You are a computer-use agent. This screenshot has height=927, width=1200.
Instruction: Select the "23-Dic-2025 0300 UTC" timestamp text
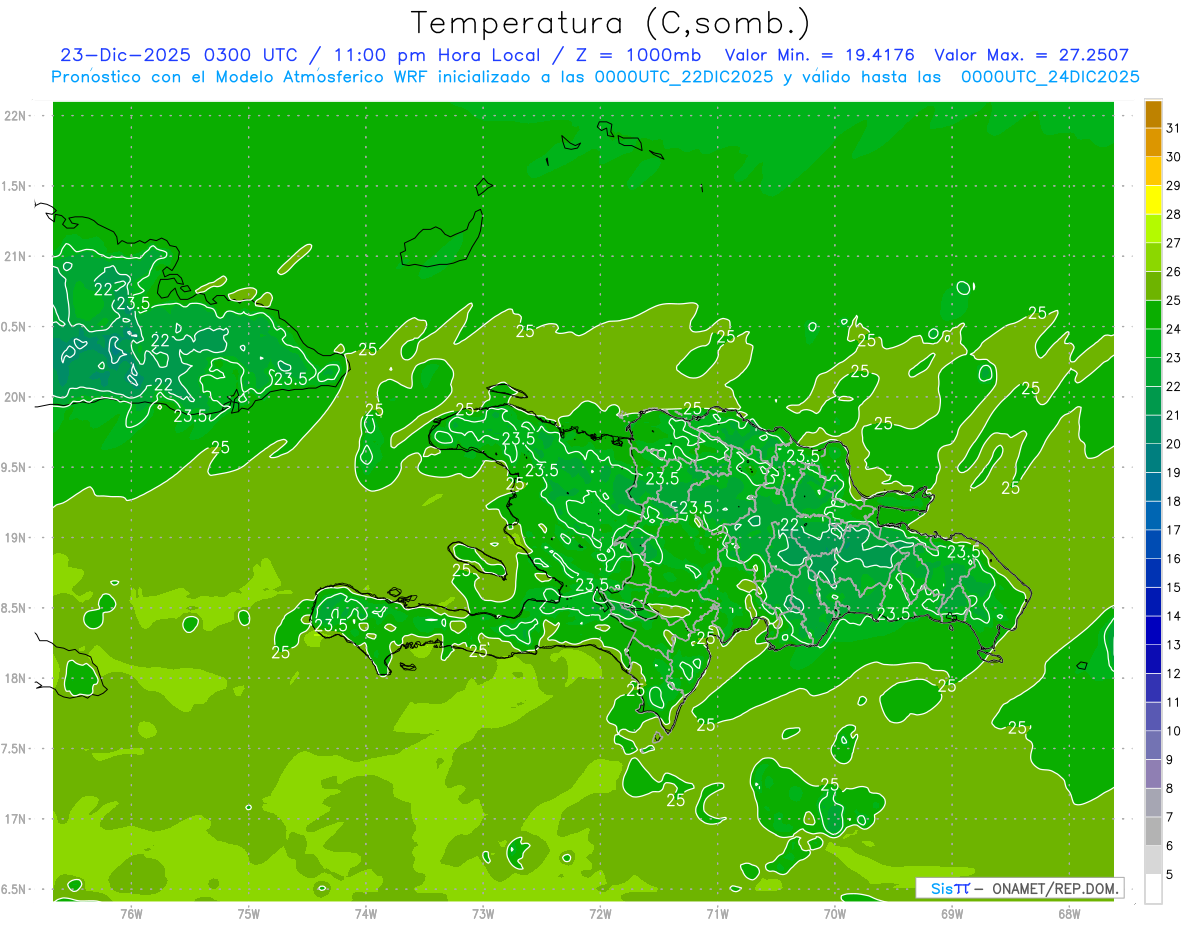coord(177,56)
